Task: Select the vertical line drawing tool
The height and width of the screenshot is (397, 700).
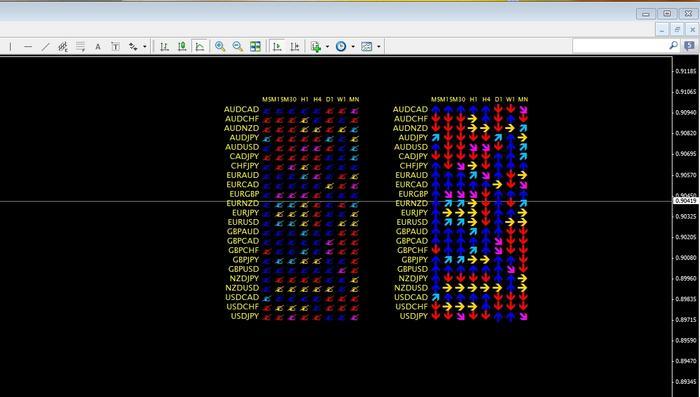Action: pos(10,46)
